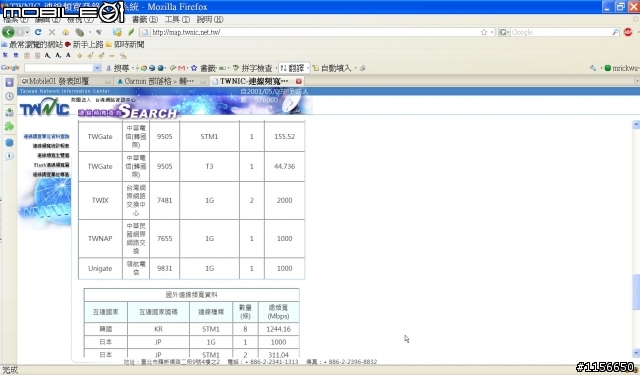Click the TWIX table cell
The width and height of the screenshot is (640, 375).
click(x=100, y=200)
